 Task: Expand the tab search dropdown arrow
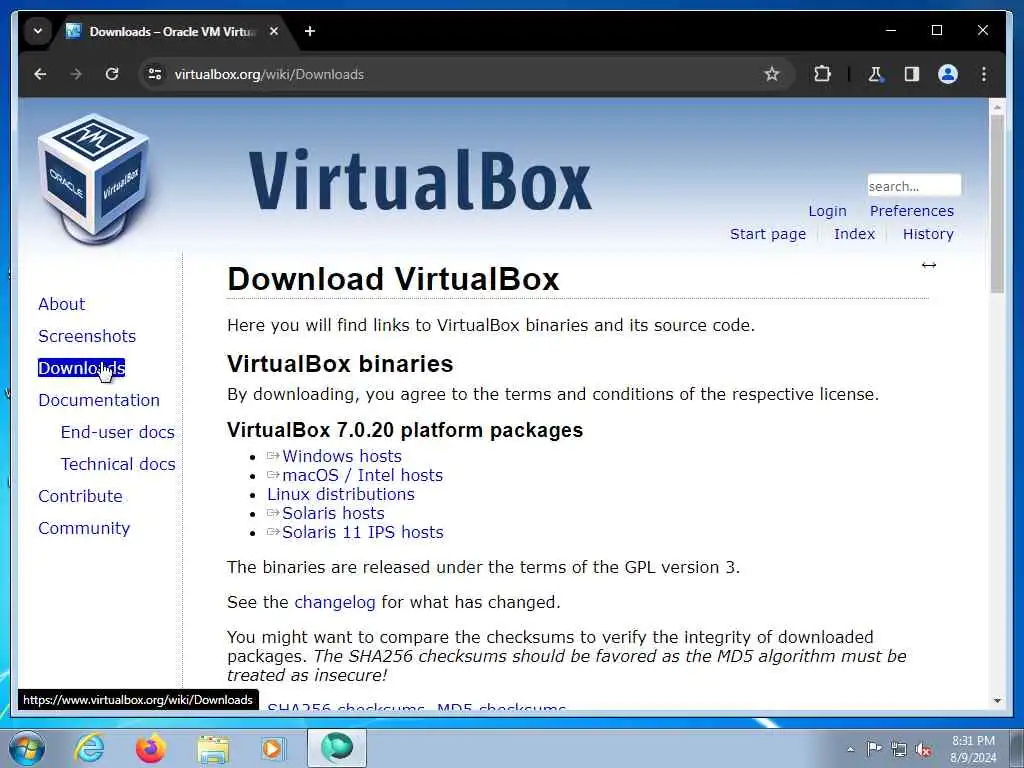pos(38,31)
